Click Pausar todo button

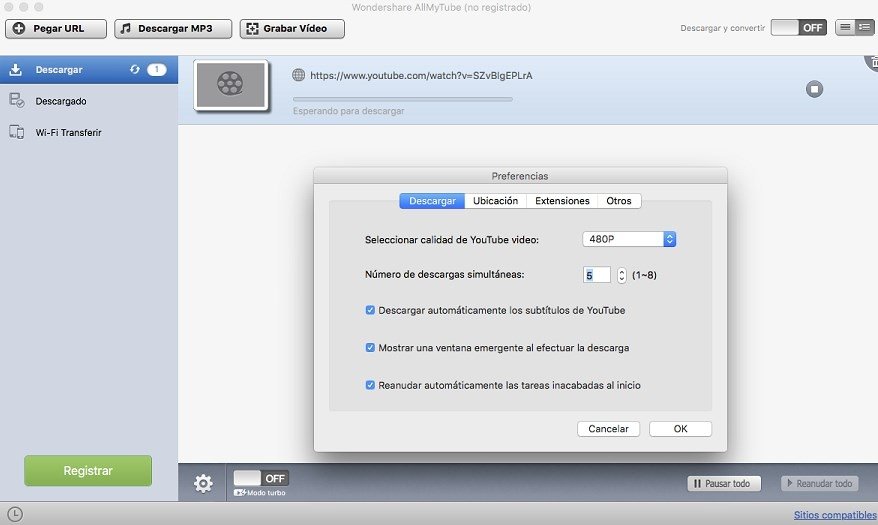point(724,484)
